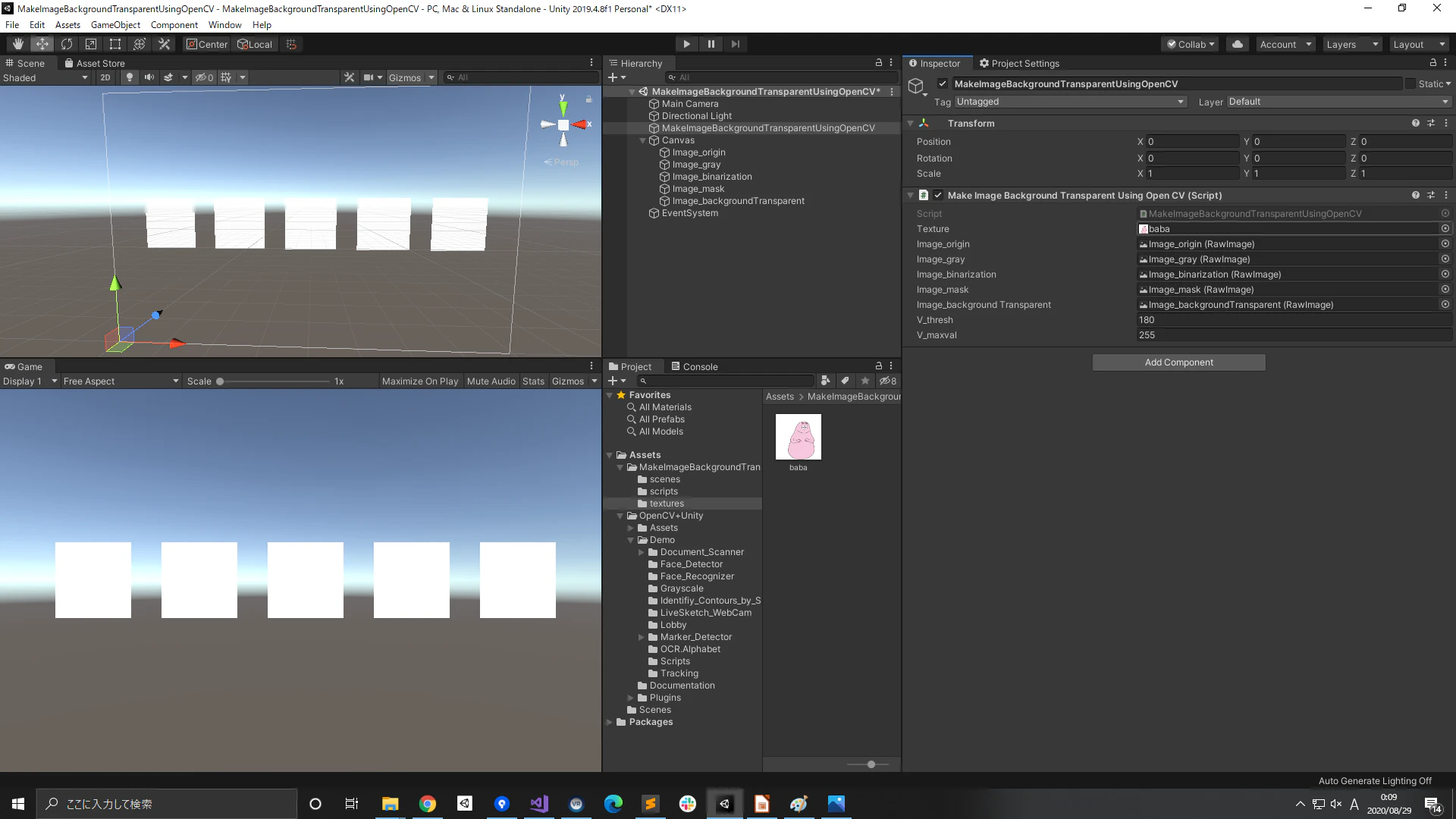
Task: Collapse the Canvas hierarchy item
Action: click(x=643, y=140)
